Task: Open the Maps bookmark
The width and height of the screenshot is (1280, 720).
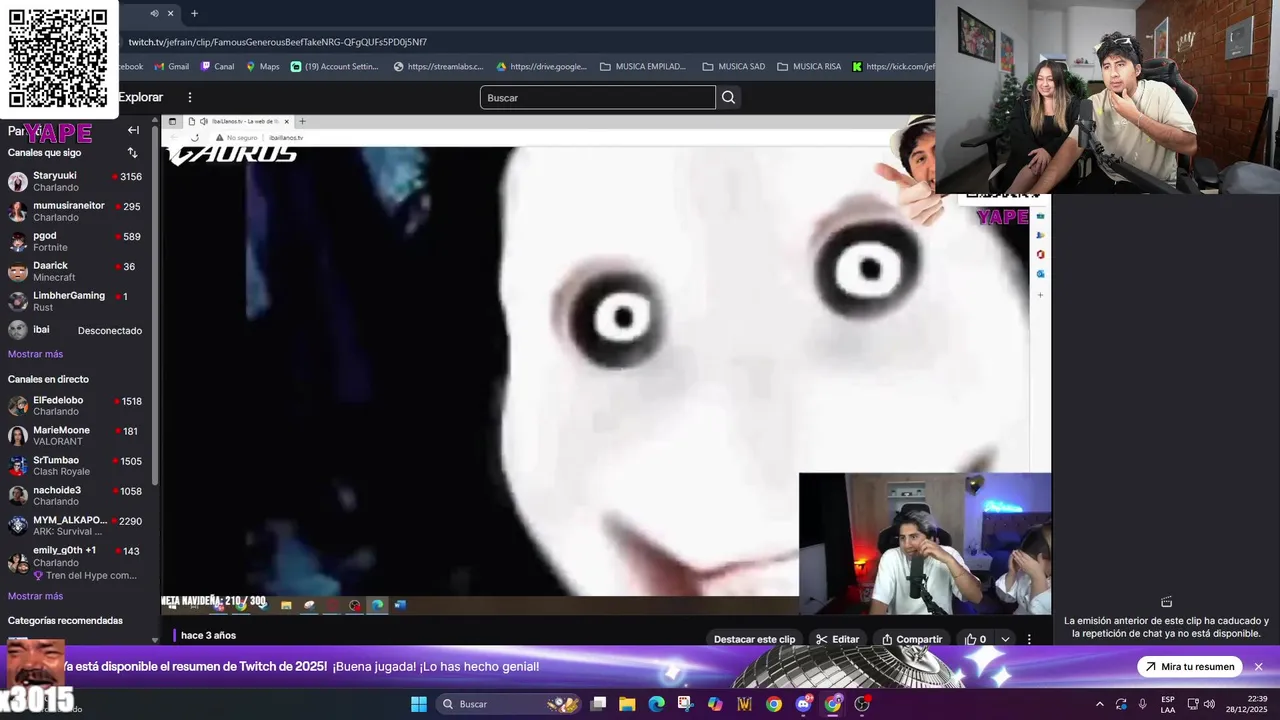Action: coord(262,67)
